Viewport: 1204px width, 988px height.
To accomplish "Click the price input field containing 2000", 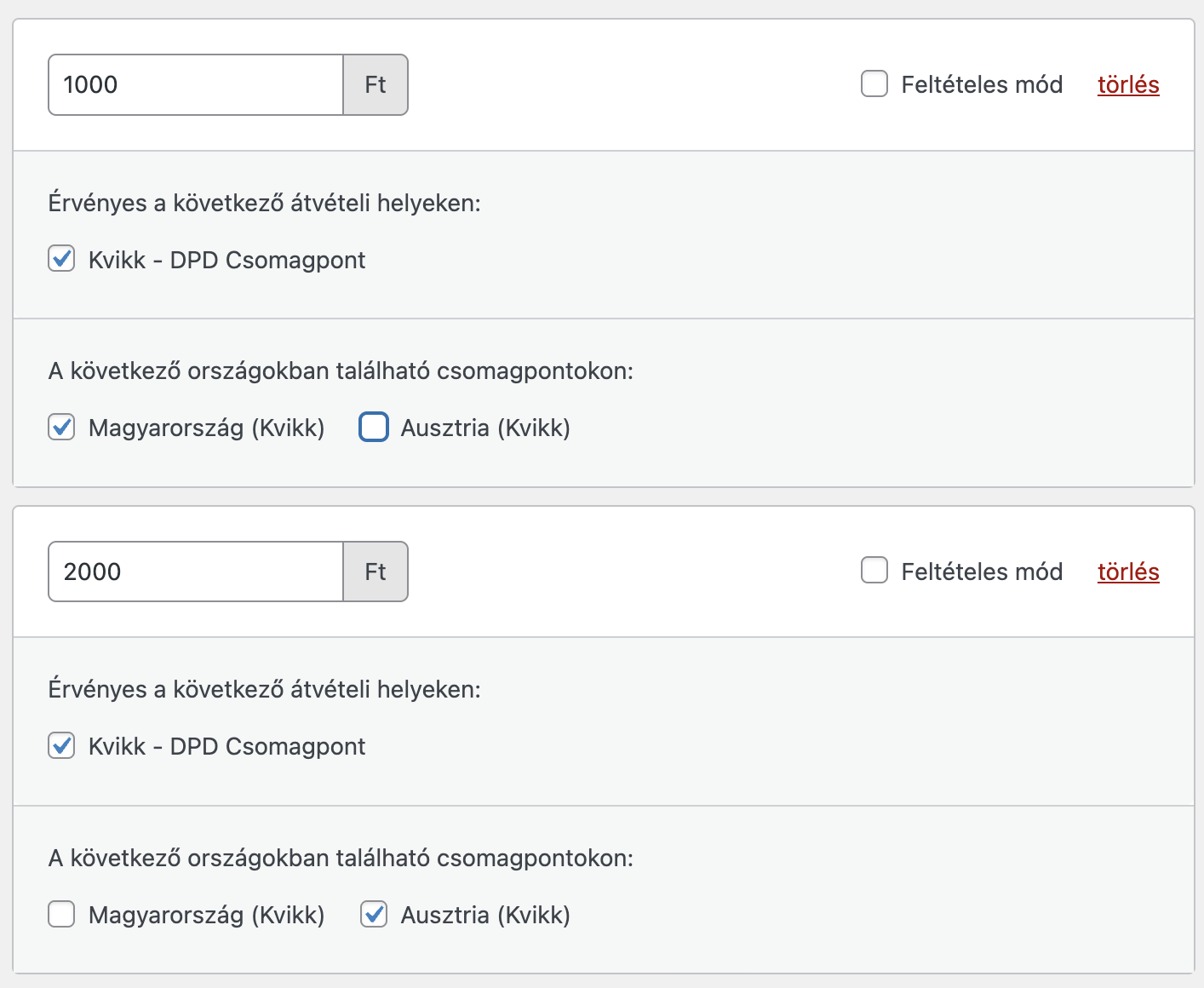I will tap(196, 572).
